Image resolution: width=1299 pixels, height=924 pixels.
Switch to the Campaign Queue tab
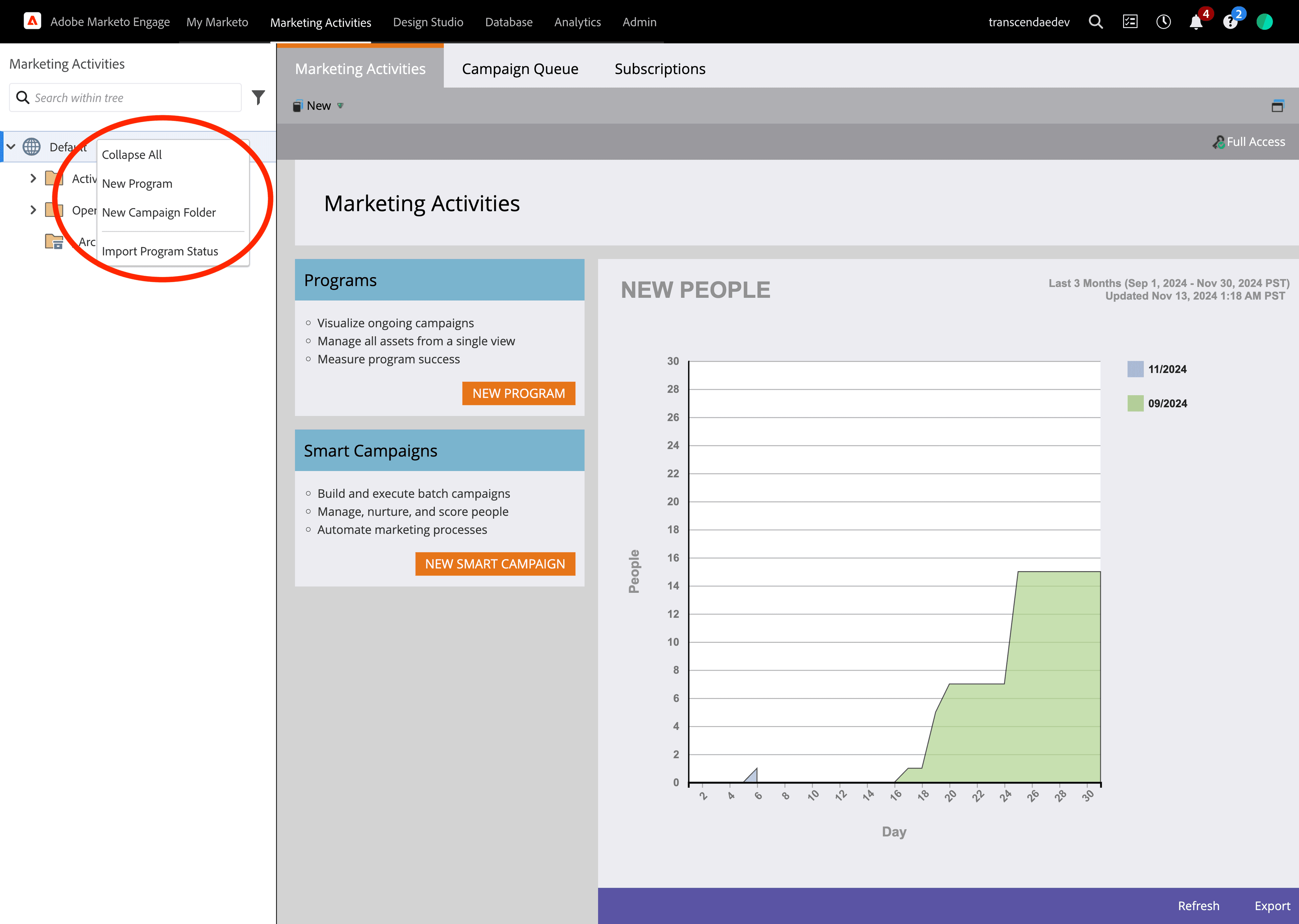click(519, 69)
